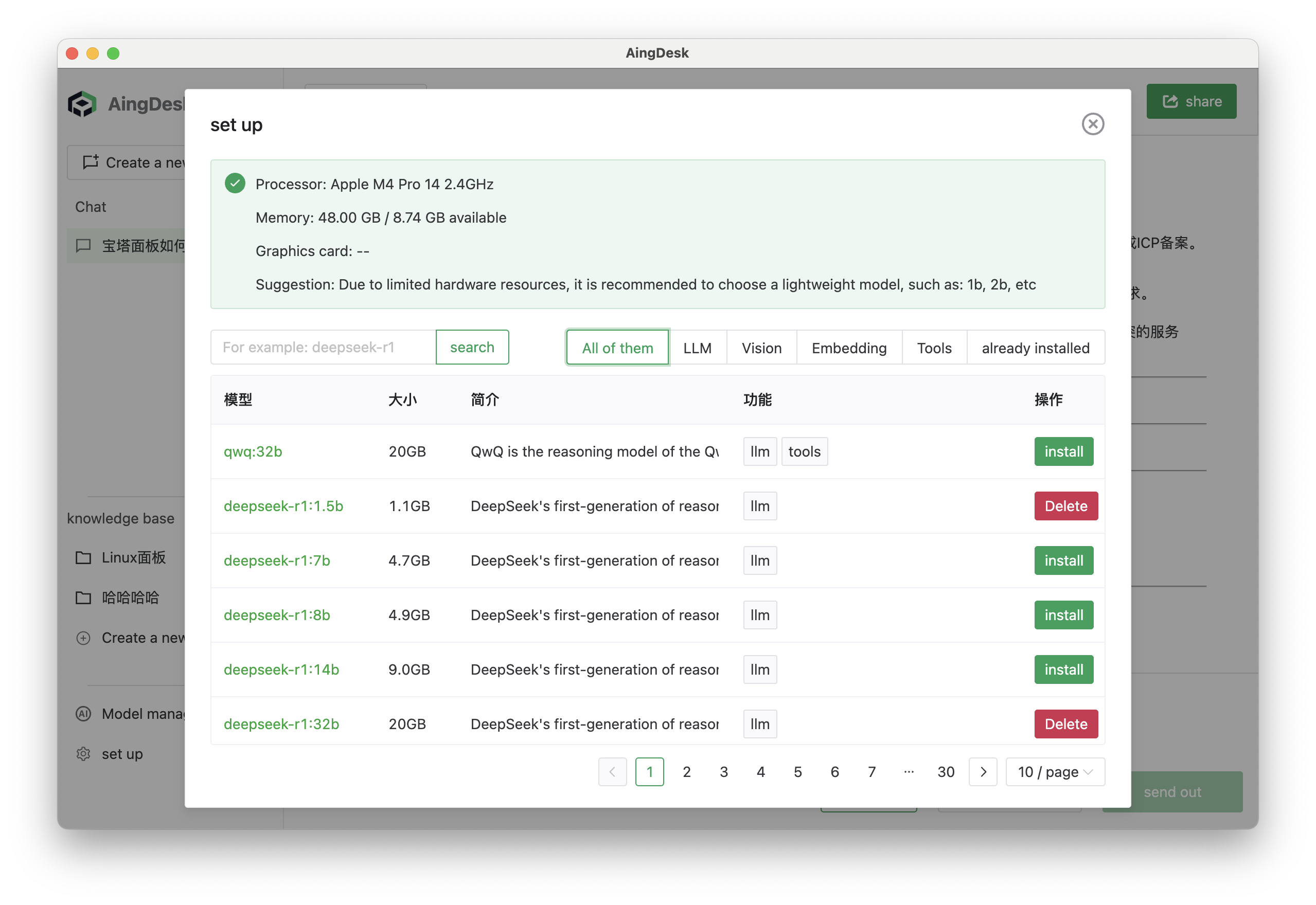Delete the deepseek-r1:1.5b model
The width and height of the screenshot is (1316, 905).
click(1065, 506)
